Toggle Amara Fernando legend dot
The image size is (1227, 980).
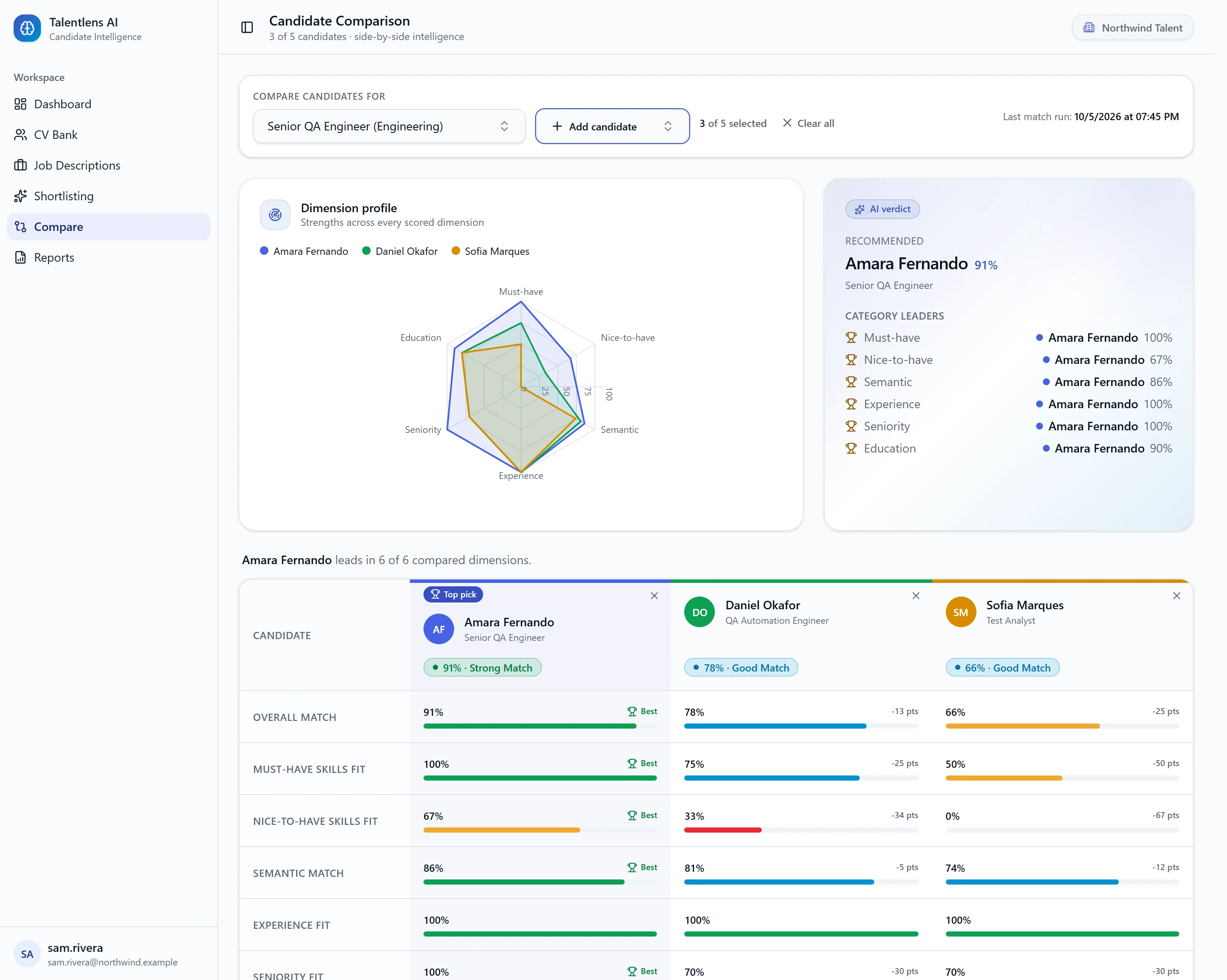click(264, 251)
